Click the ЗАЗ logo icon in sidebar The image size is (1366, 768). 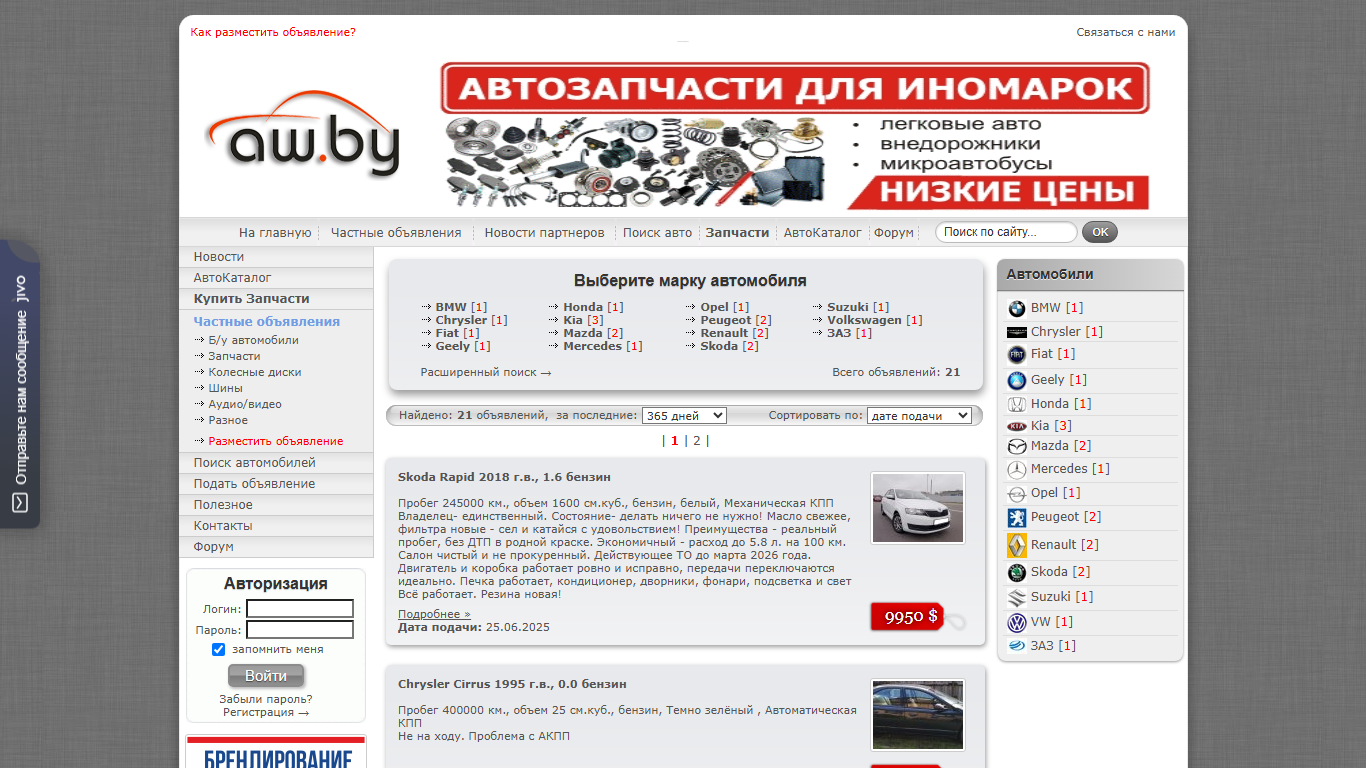[1016, 646]
